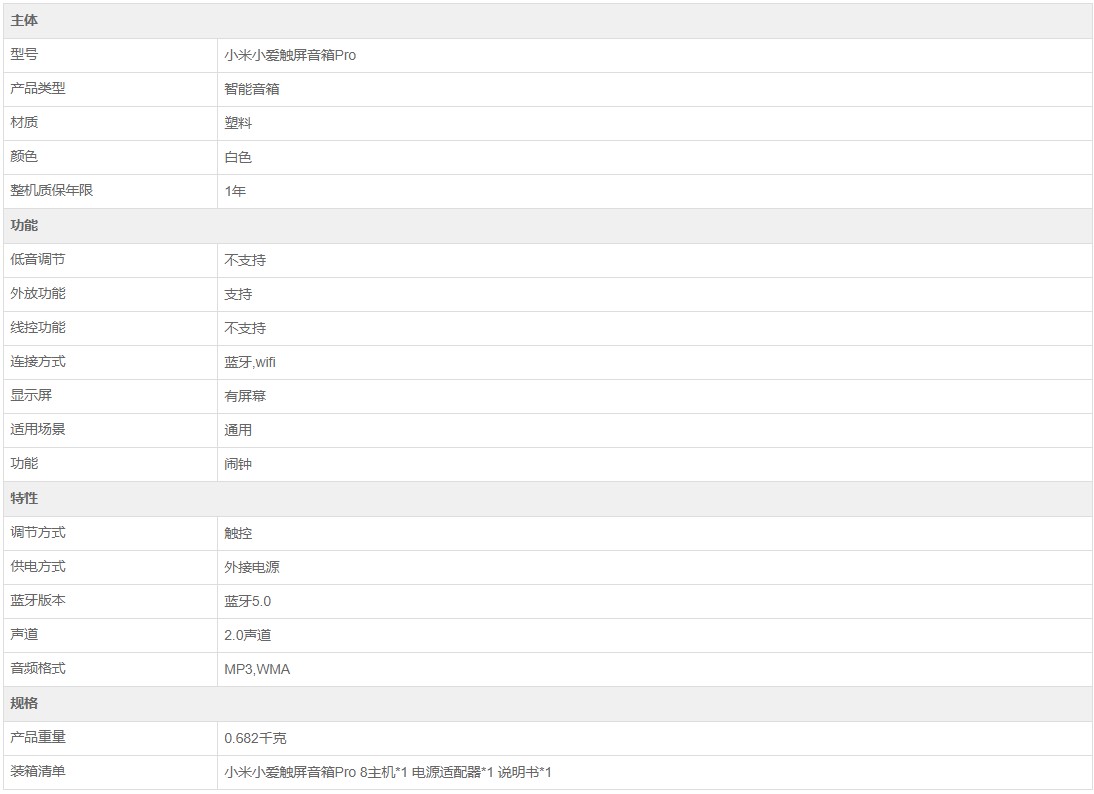Select the 支持 value for 外放功能

coord(238,294)
